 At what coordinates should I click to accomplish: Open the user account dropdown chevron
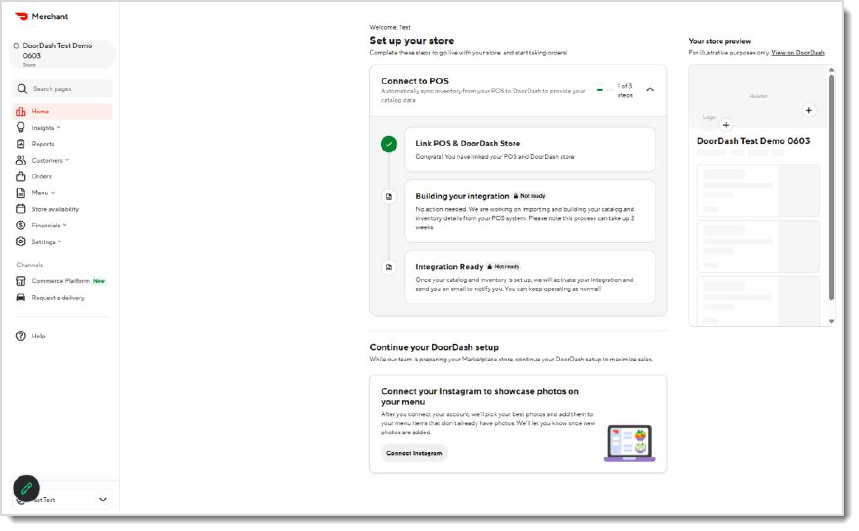(x=102, y=499)
